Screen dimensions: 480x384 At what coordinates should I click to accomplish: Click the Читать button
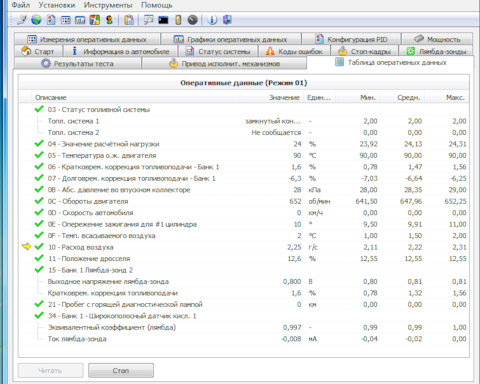pos(50,370)
